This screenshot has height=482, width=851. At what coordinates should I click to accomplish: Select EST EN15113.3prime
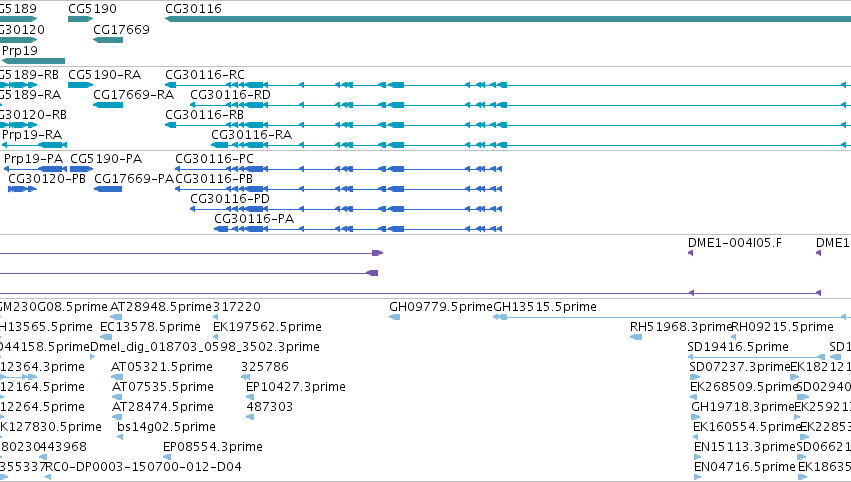[745, 447]
